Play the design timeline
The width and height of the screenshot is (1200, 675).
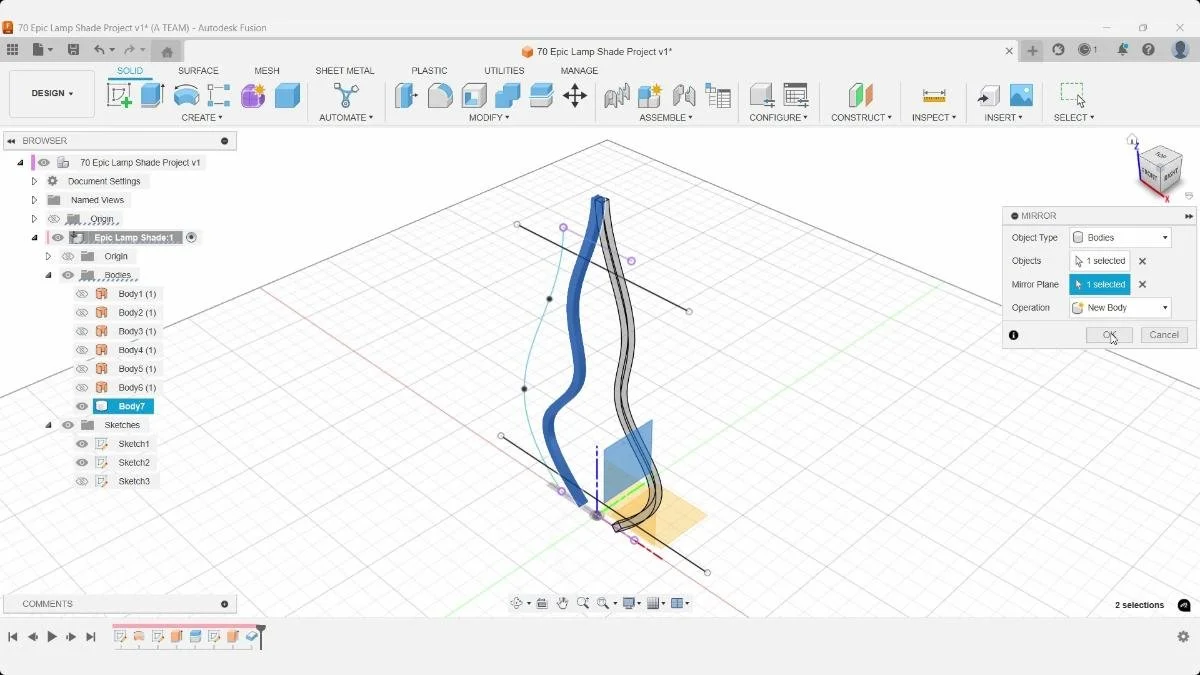[52, 637]
